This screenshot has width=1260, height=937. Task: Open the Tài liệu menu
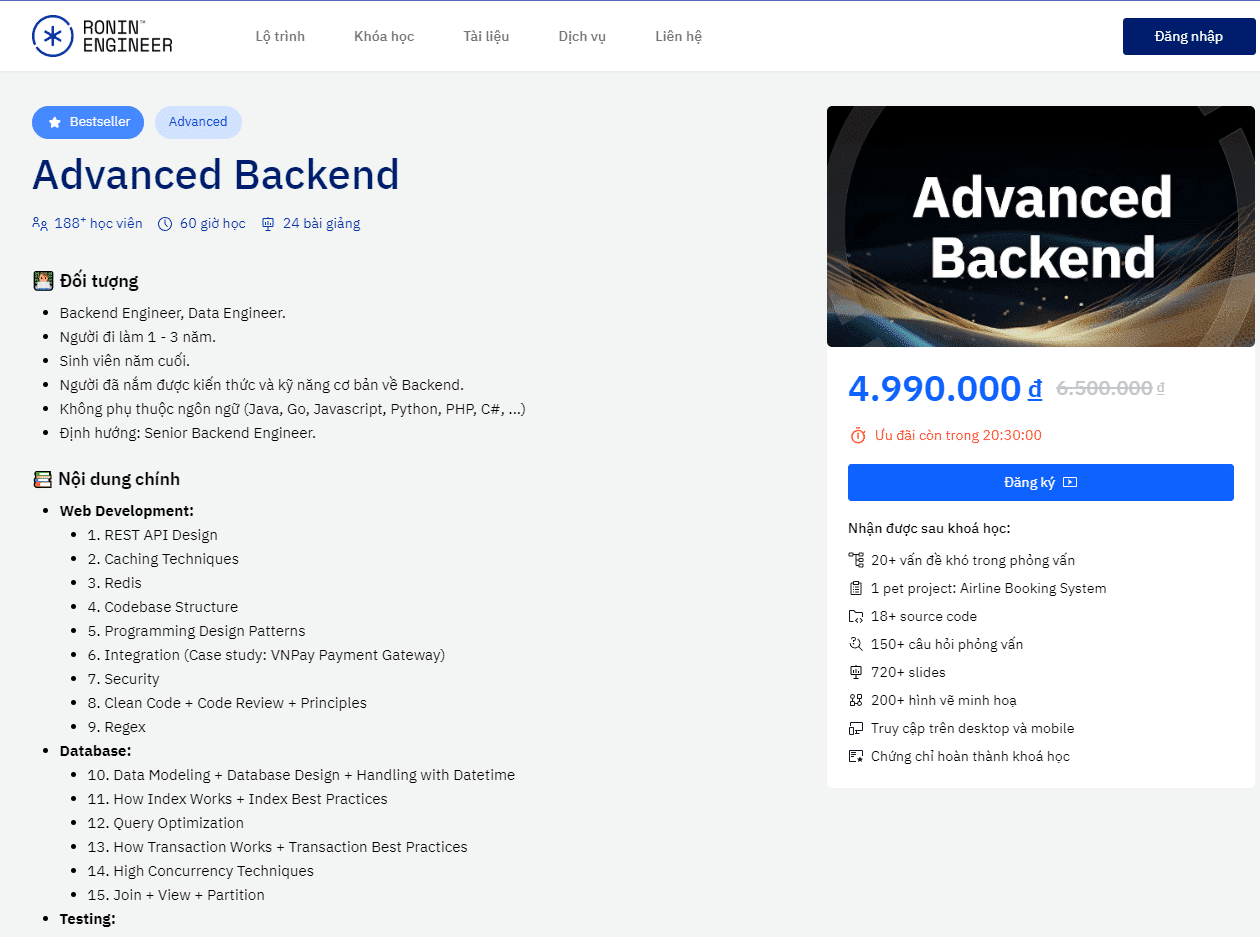coord(486,36)
